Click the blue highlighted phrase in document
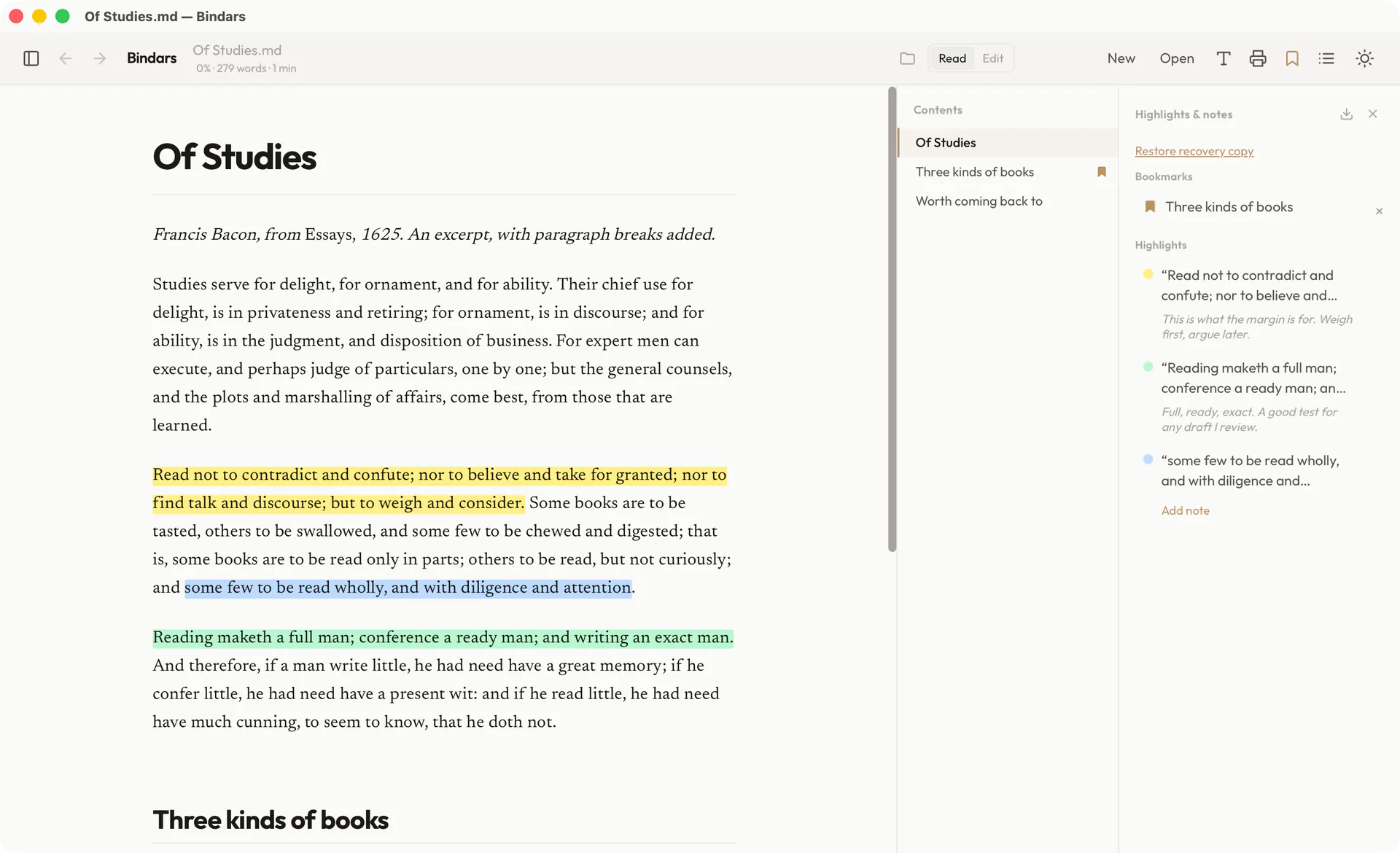Viewport: 1400px width, 853px height. point(408,588)
